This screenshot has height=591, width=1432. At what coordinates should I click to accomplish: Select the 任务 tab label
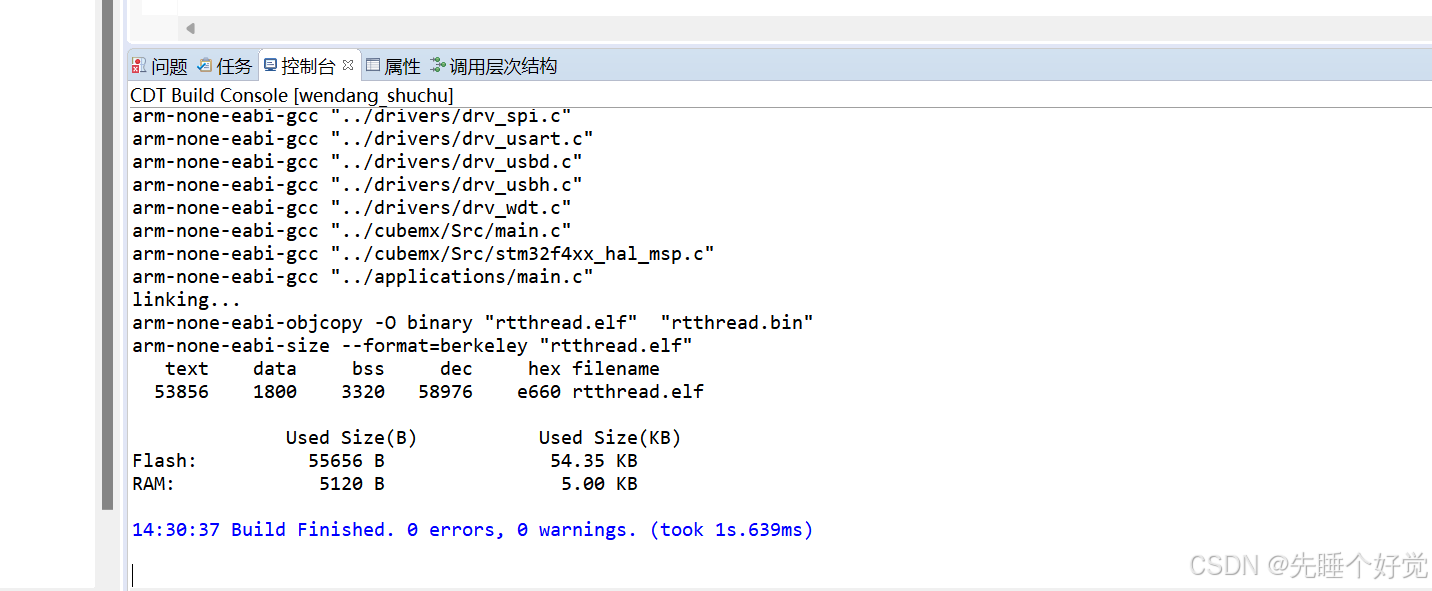click(234, 66)
